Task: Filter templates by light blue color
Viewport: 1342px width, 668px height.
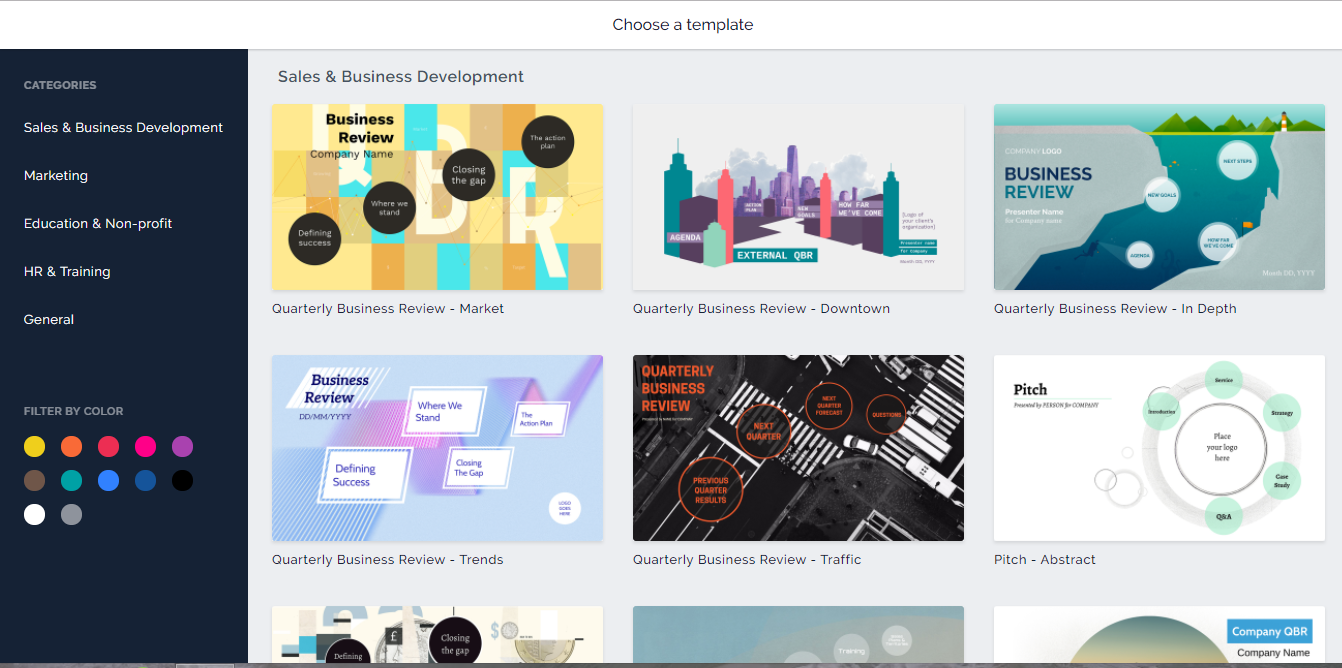Action: click(x=108, y=480)
